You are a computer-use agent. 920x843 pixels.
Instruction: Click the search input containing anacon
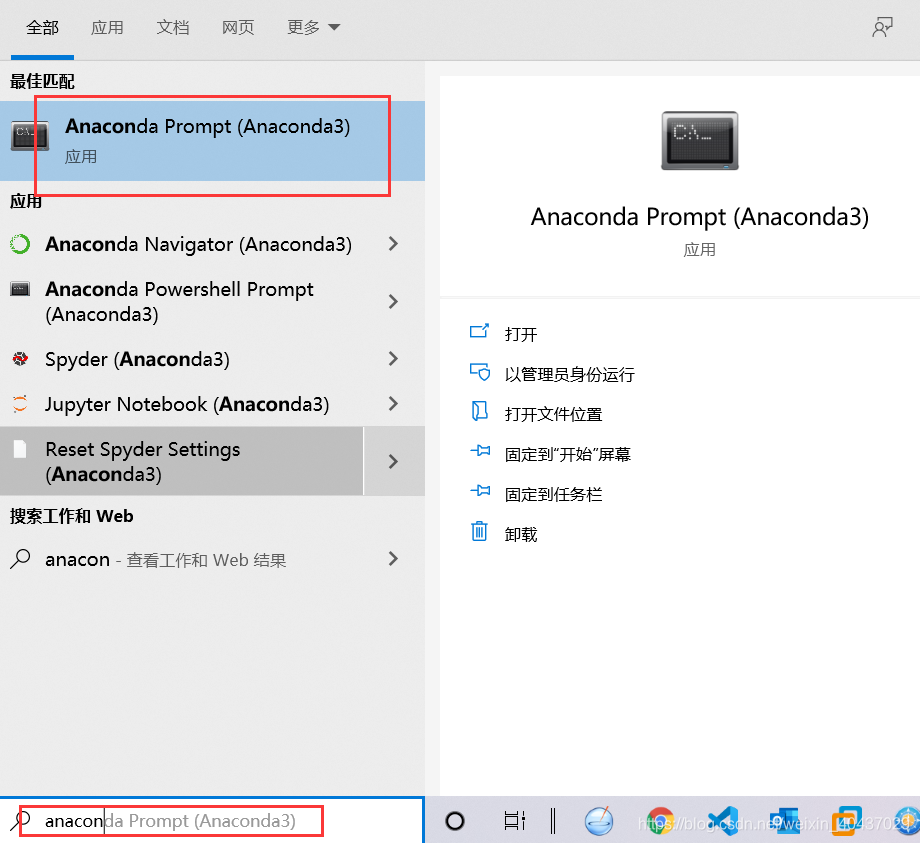211,820
